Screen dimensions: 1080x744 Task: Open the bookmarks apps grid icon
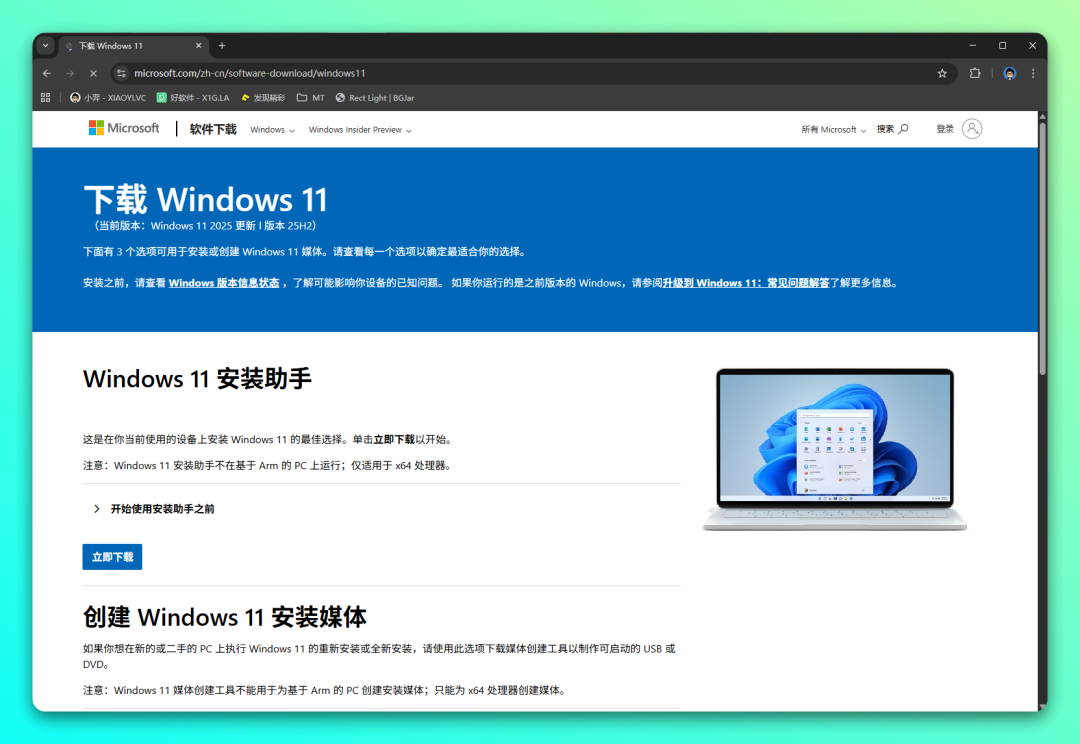coord(45,98)
